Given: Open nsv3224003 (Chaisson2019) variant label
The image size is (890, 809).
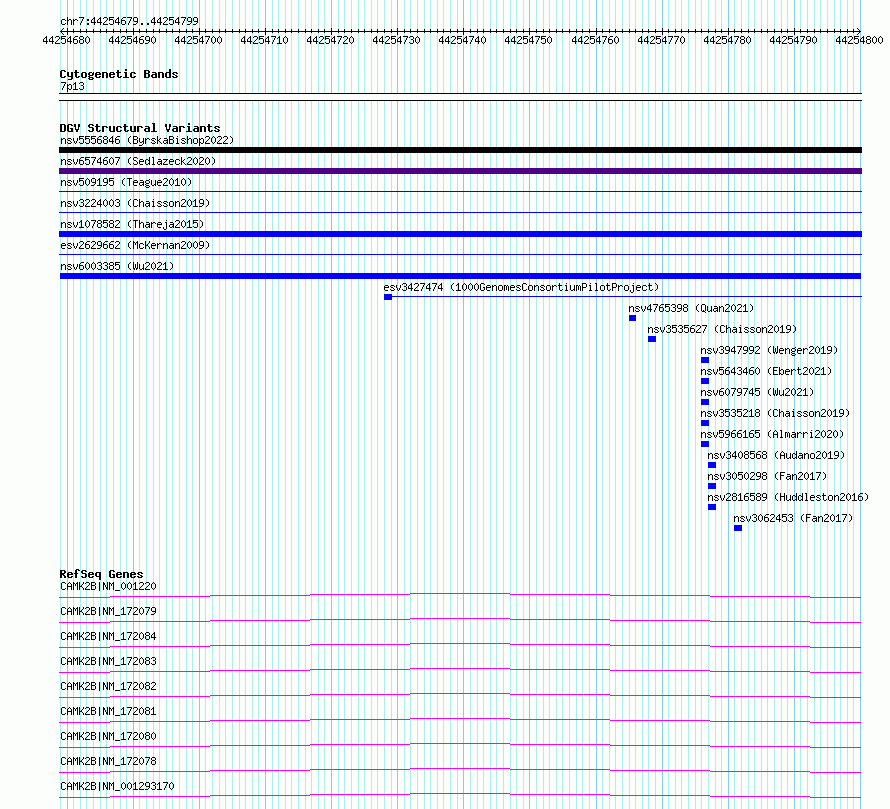Looking at the screenshot, I should click(x=135, y=203).
